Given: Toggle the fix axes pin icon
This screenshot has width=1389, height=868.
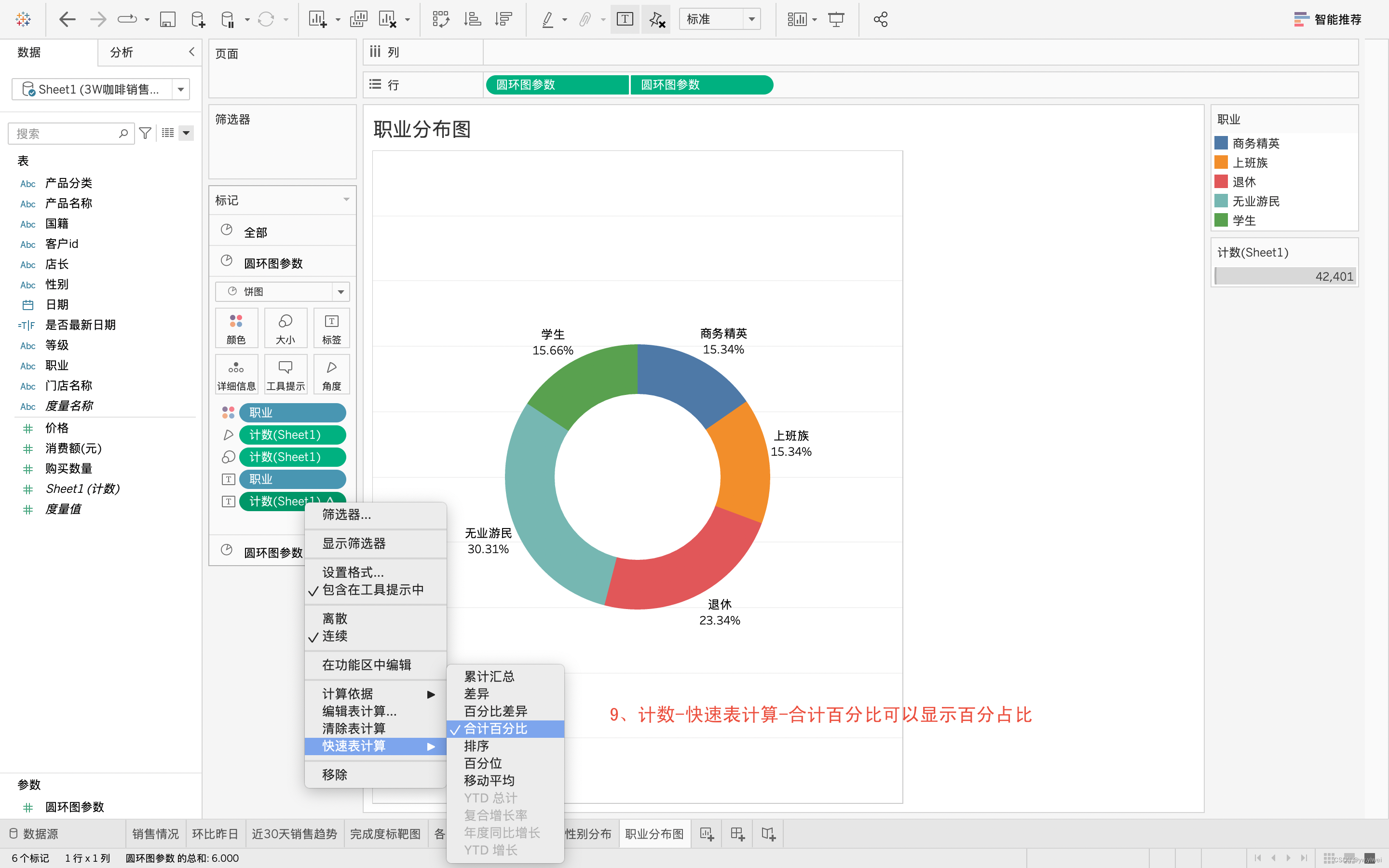Looking at the screenshot, I should (656, 19).
